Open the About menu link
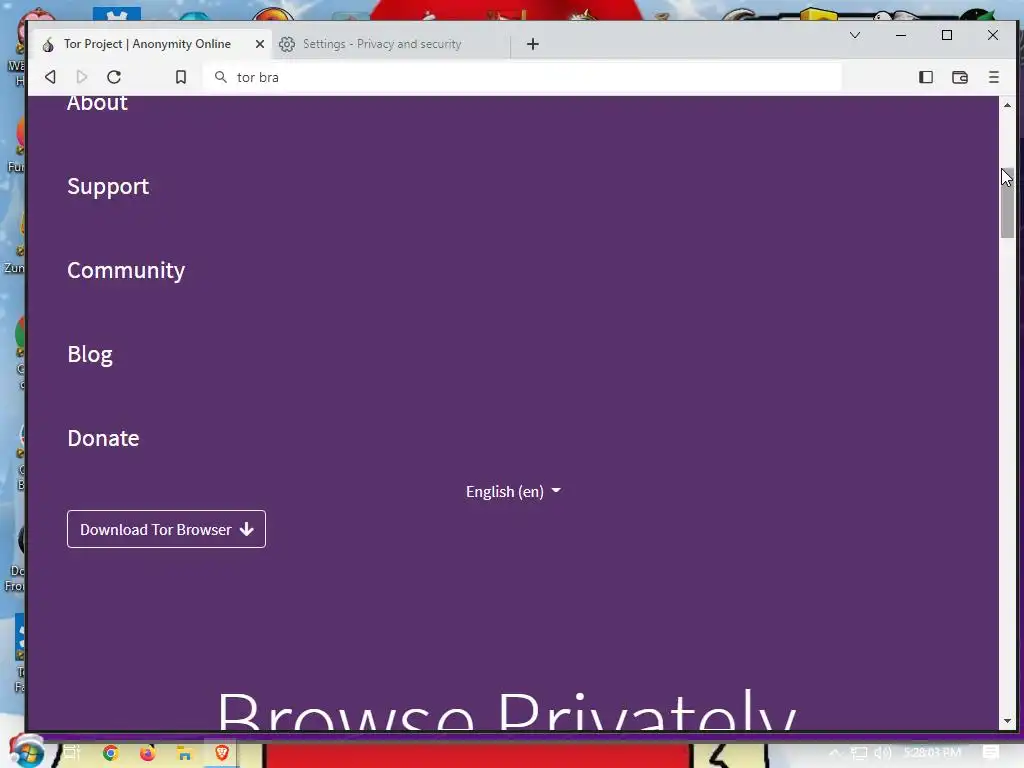This screenshot has height=768, width=1024. [97, 103]
